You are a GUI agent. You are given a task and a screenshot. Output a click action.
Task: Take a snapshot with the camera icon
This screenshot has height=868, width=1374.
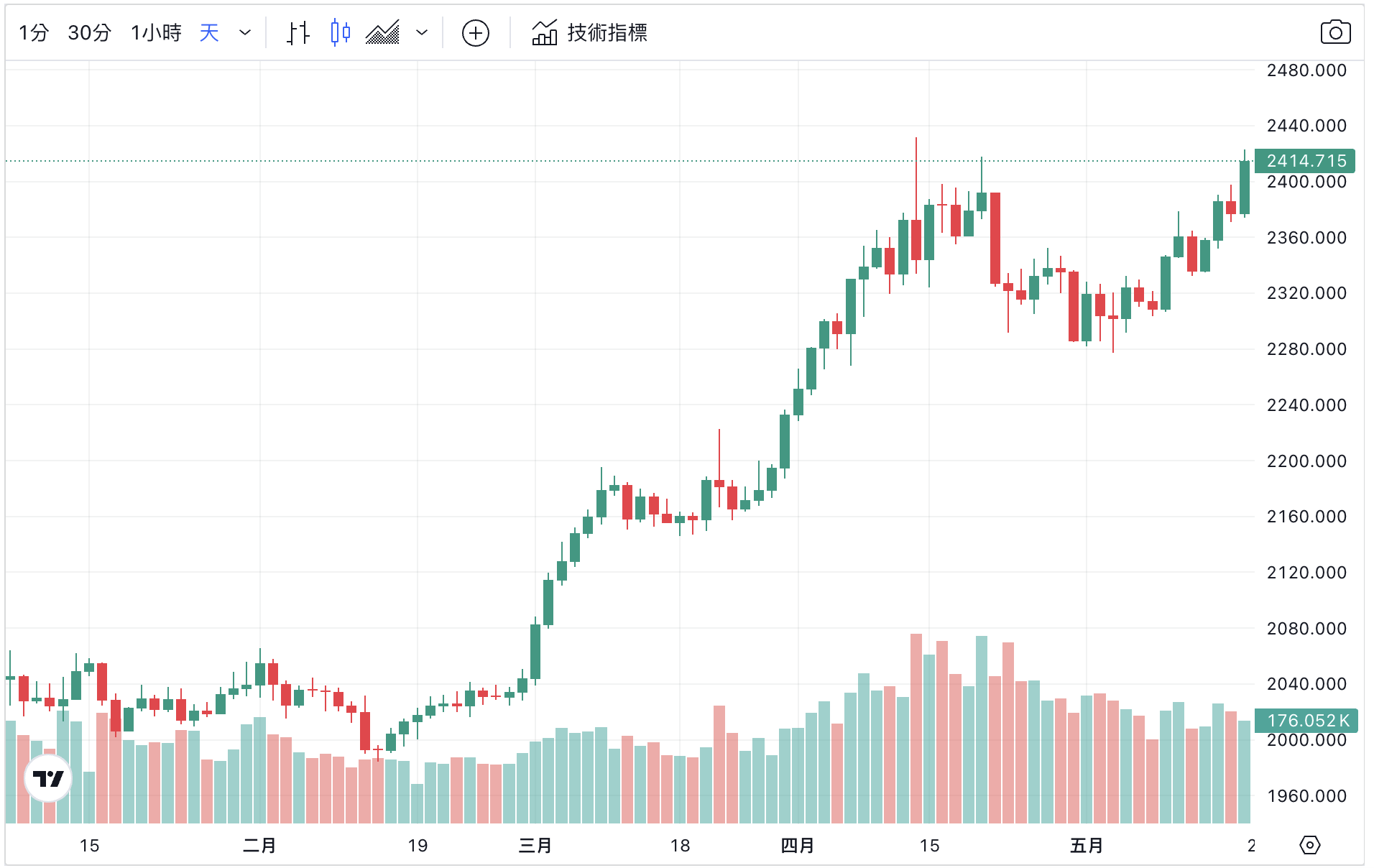pyautogui.click(x=1335, y=33)
